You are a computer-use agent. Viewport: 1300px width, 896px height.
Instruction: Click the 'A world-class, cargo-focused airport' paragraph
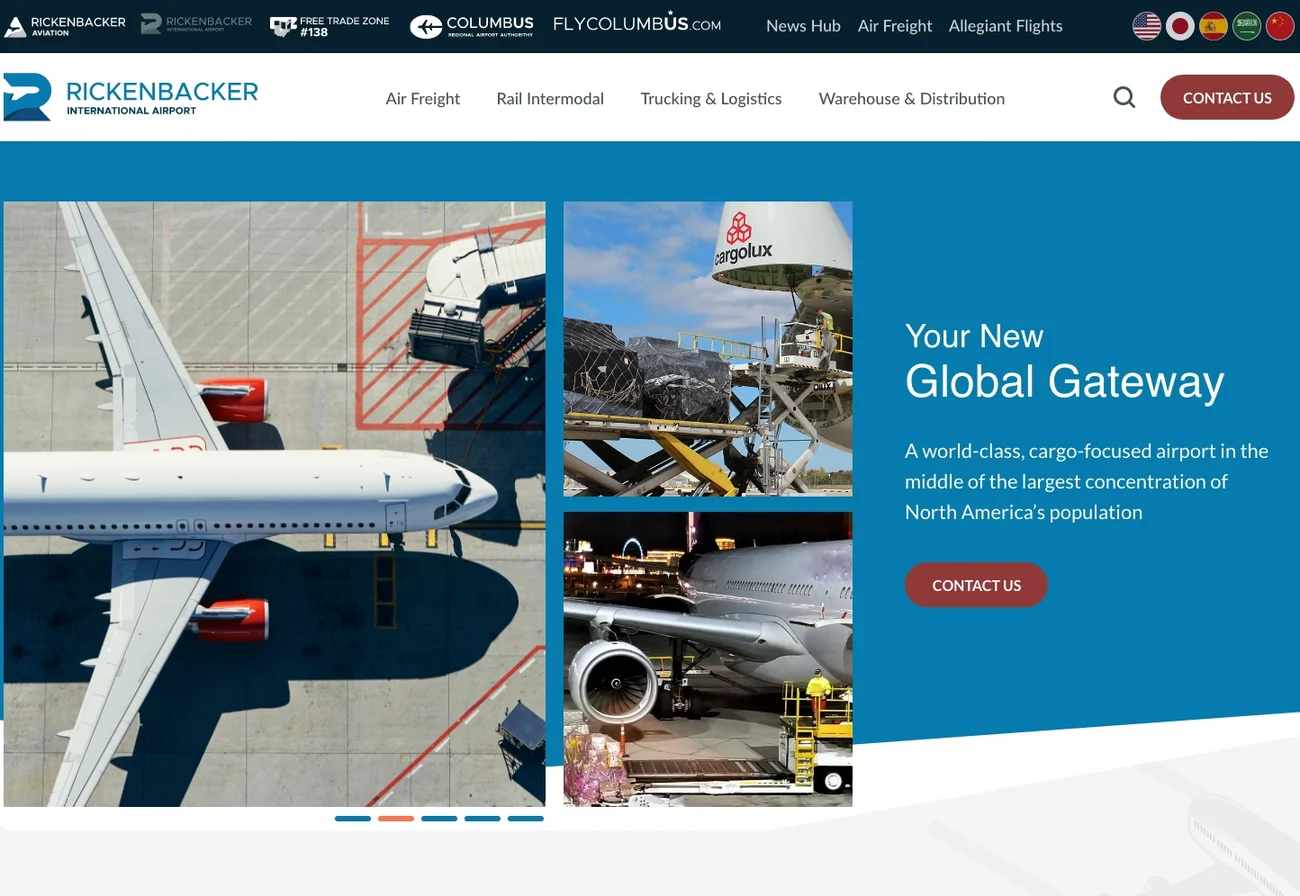coord(1087,481)
